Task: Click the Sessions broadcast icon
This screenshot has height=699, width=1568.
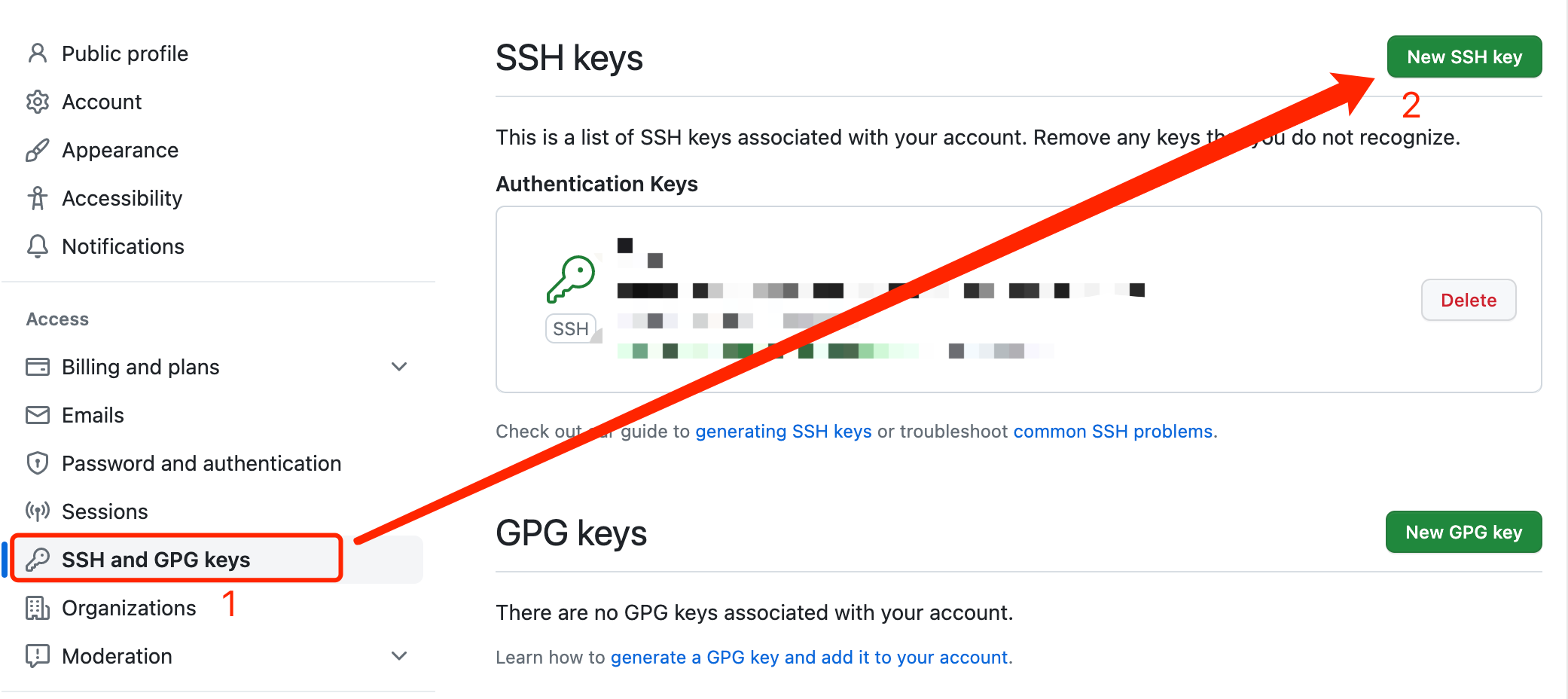Action: tap(37, 511)
